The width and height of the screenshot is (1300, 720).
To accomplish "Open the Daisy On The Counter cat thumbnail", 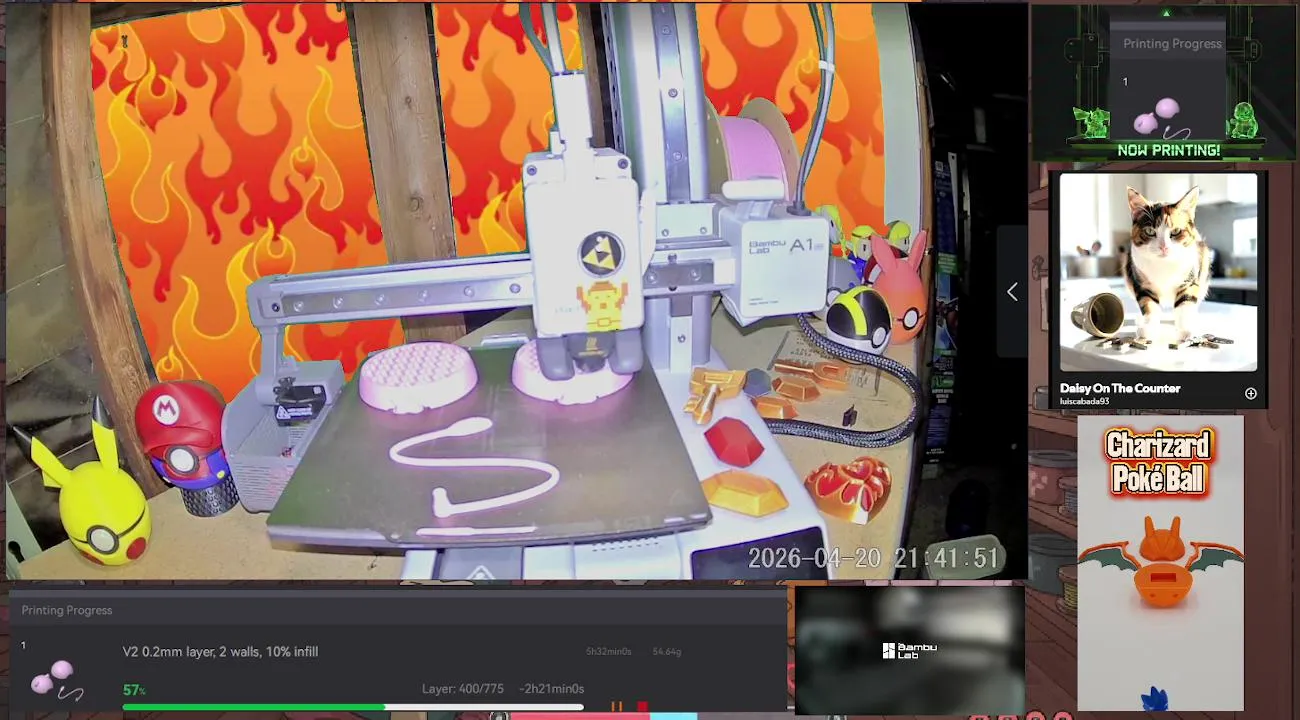I will (1158, 273).
